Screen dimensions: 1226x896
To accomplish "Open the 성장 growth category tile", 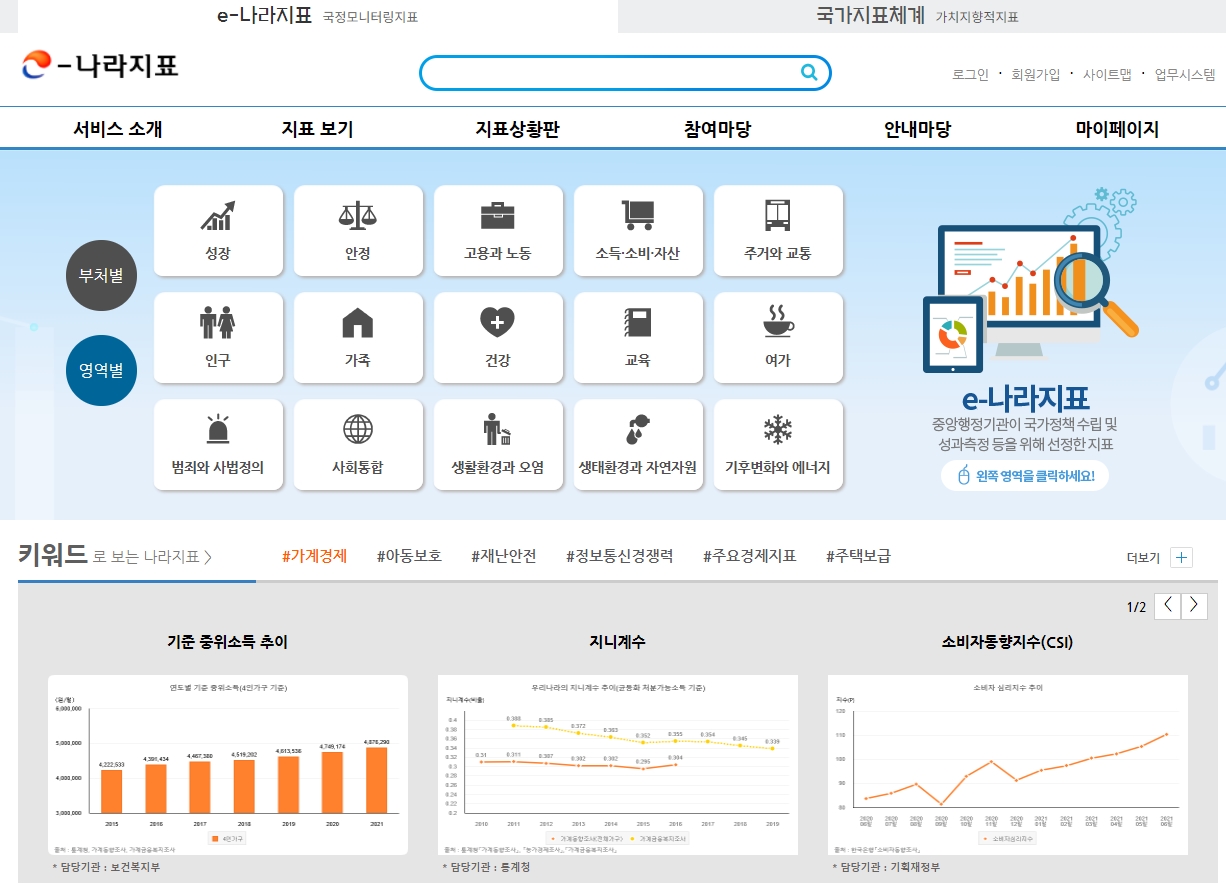I will 218,231.
